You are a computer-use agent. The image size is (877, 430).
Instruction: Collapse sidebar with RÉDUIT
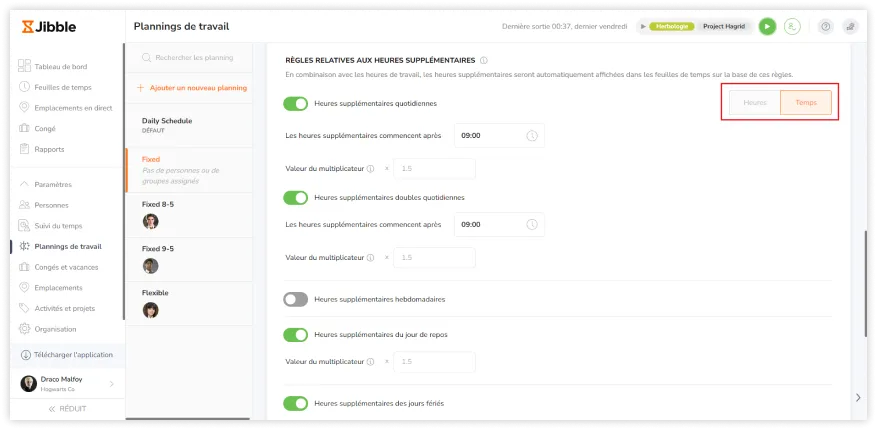pyautogui.click(x=67, y=409)
